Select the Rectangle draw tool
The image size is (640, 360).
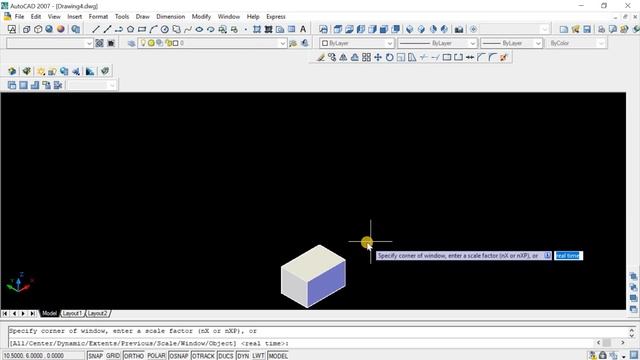(142, 29)
